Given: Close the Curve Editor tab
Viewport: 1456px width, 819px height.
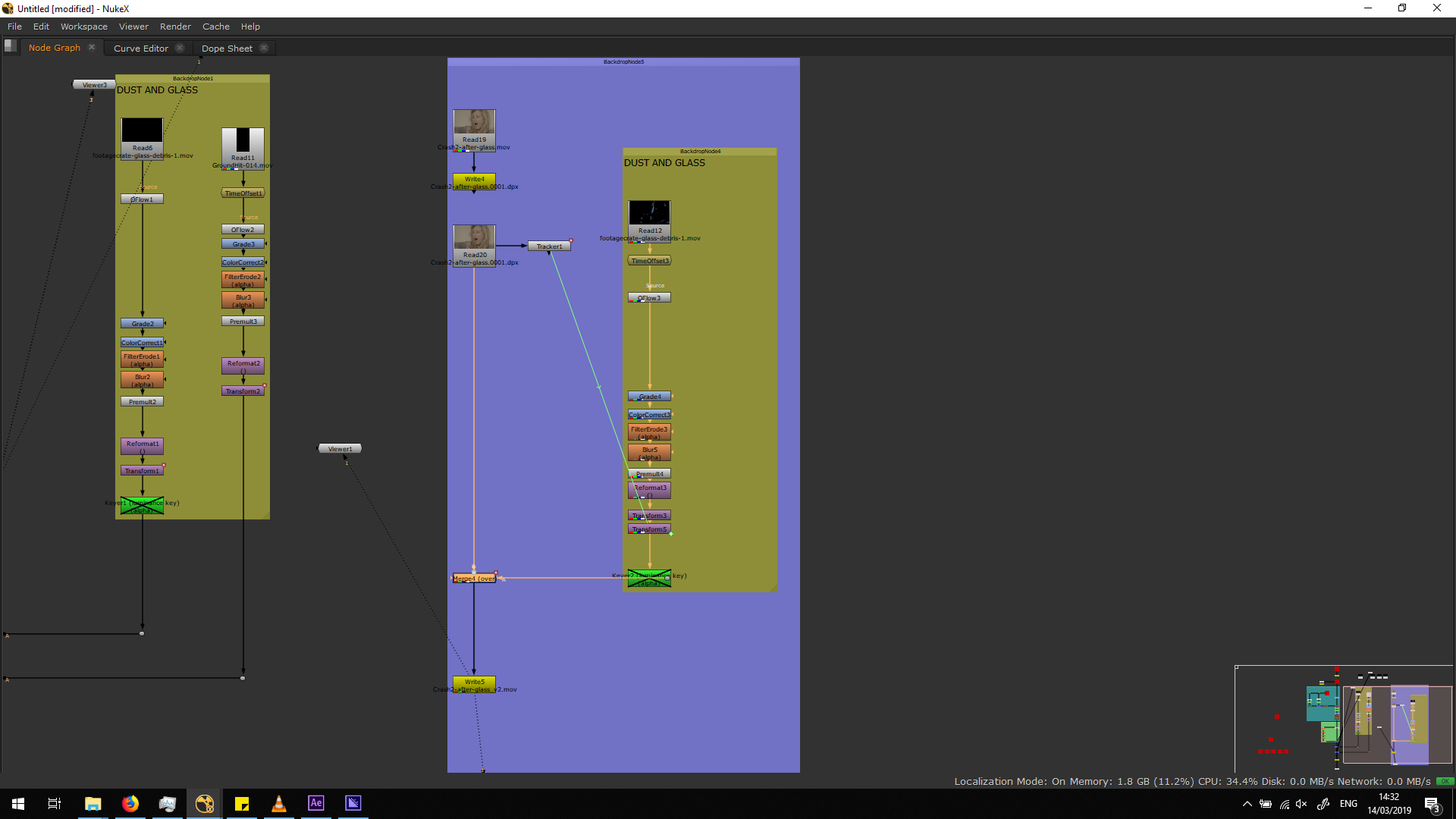Looking at the screenshot, I should [180, 48].
